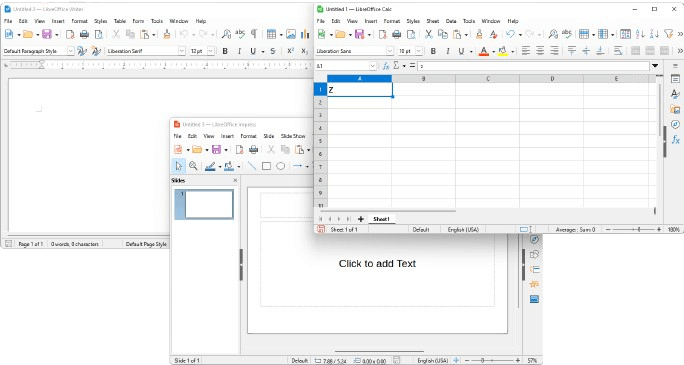Toggle Underline in Calc formatting toolbar
The image size is (684, 365).
pos(461,51)
